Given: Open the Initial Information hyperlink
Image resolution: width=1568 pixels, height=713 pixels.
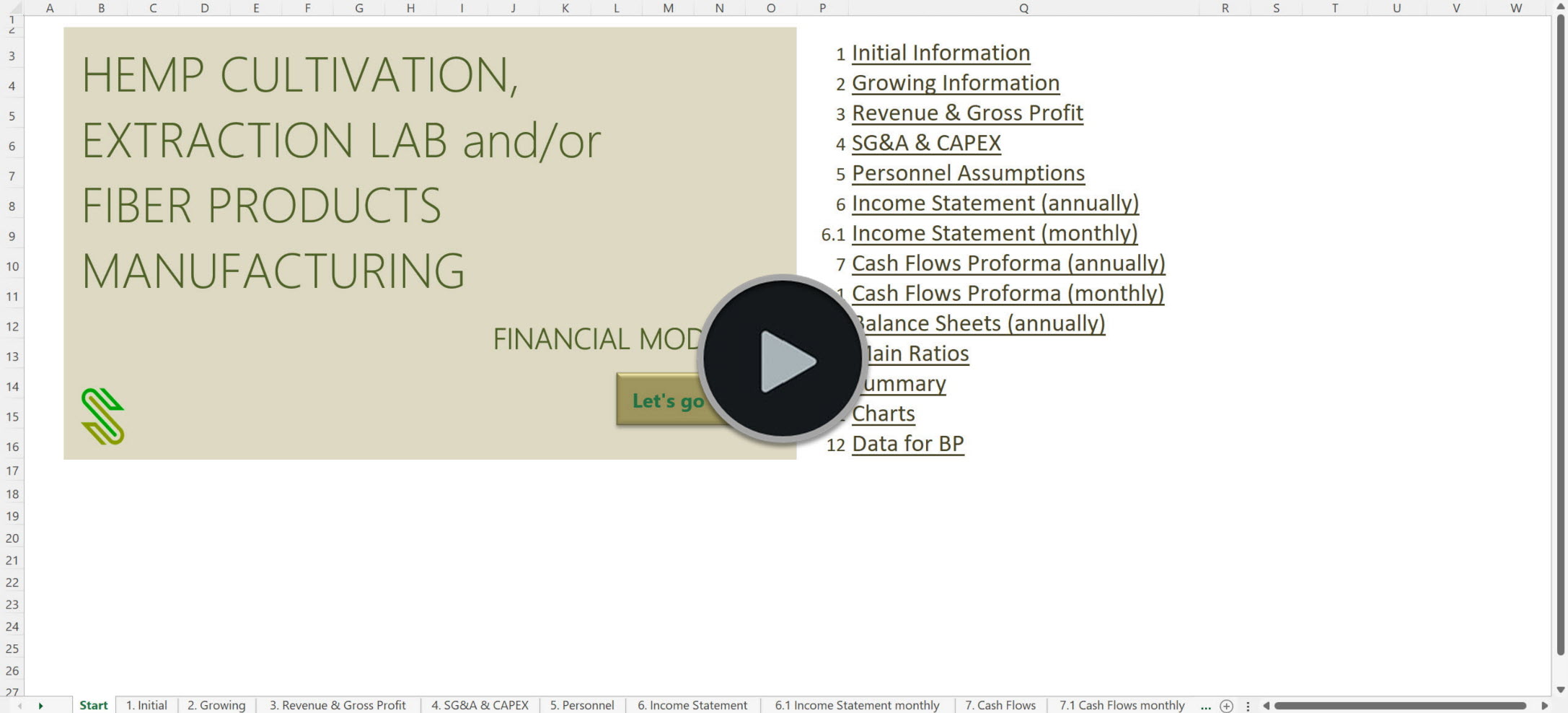Looking at the screenshot, I should coord(941,52).
